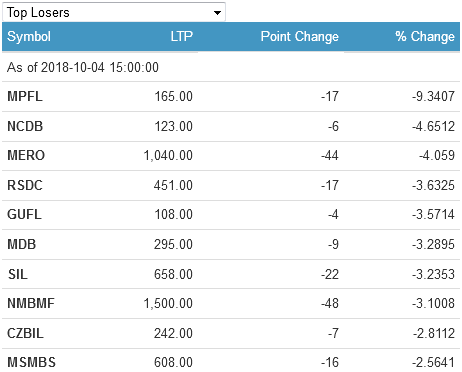Image resolution: width=462 pixels, height=372 pixels.
Task: Click the NMBMF point change -48
Action: [330, 303]
